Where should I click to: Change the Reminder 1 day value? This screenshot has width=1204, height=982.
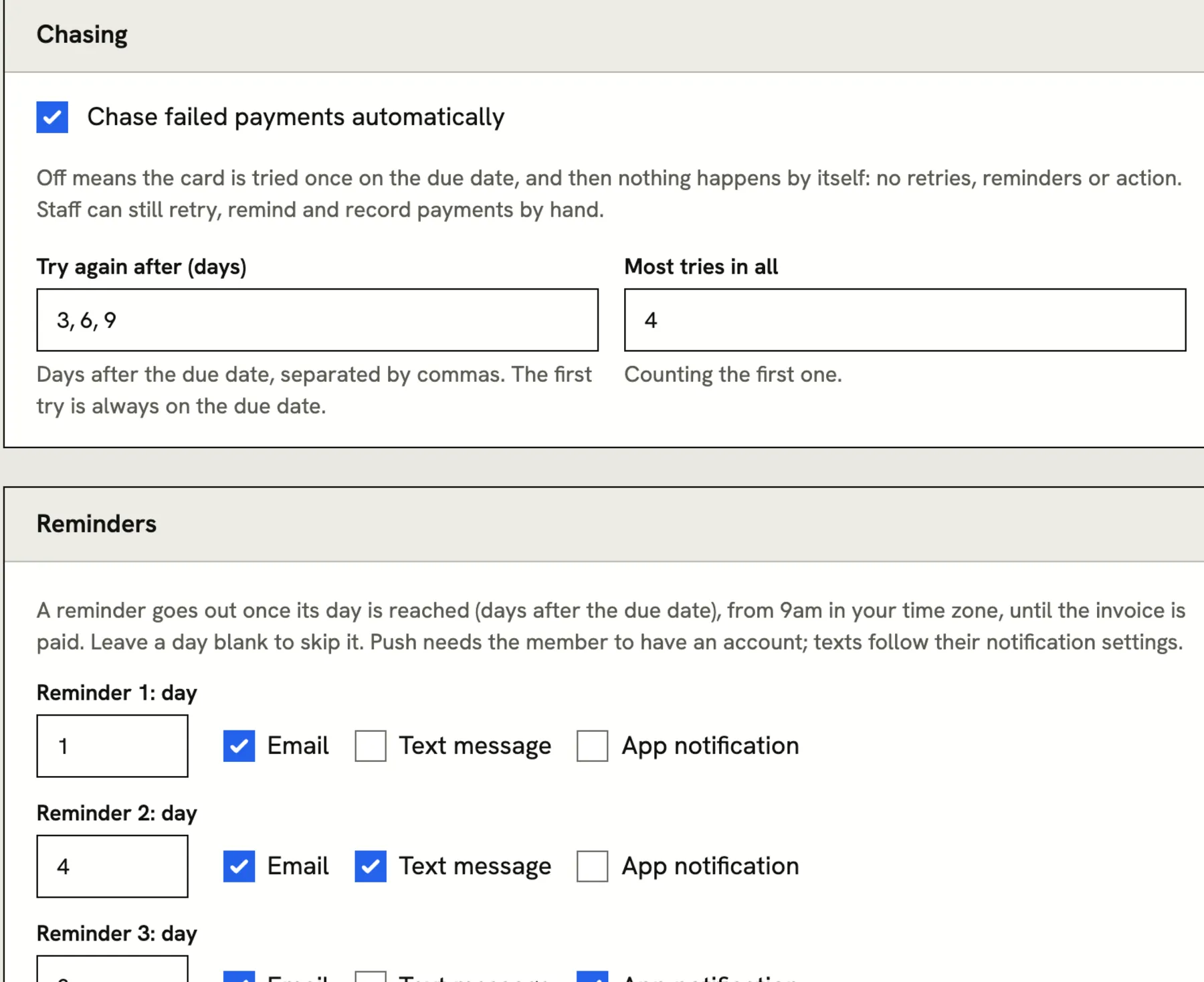112,746
